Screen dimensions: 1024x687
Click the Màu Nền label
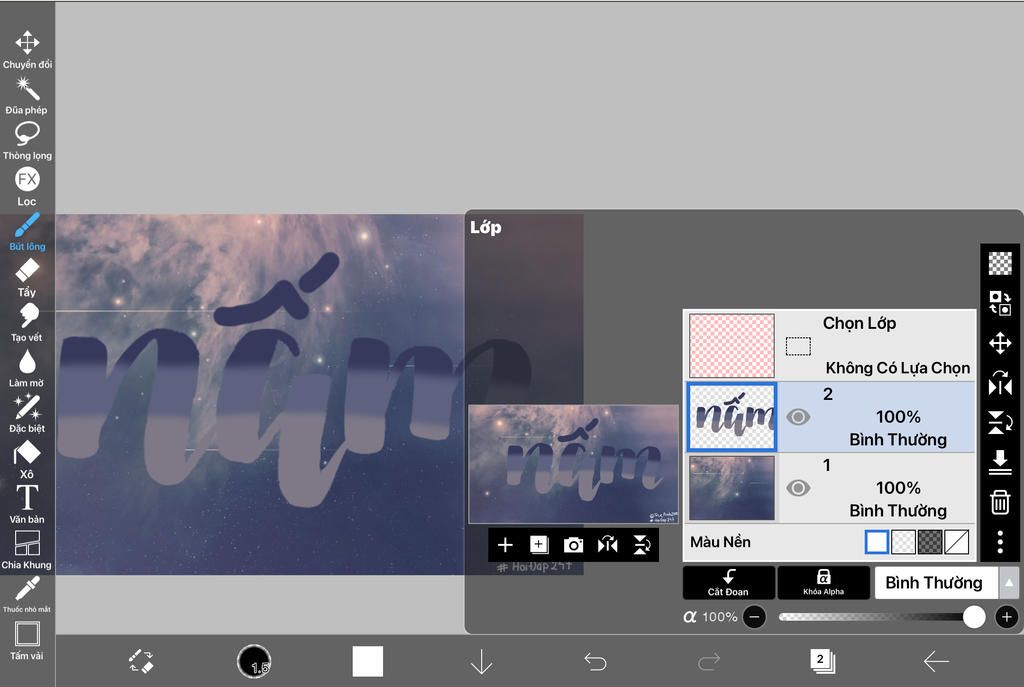point(720,542)
